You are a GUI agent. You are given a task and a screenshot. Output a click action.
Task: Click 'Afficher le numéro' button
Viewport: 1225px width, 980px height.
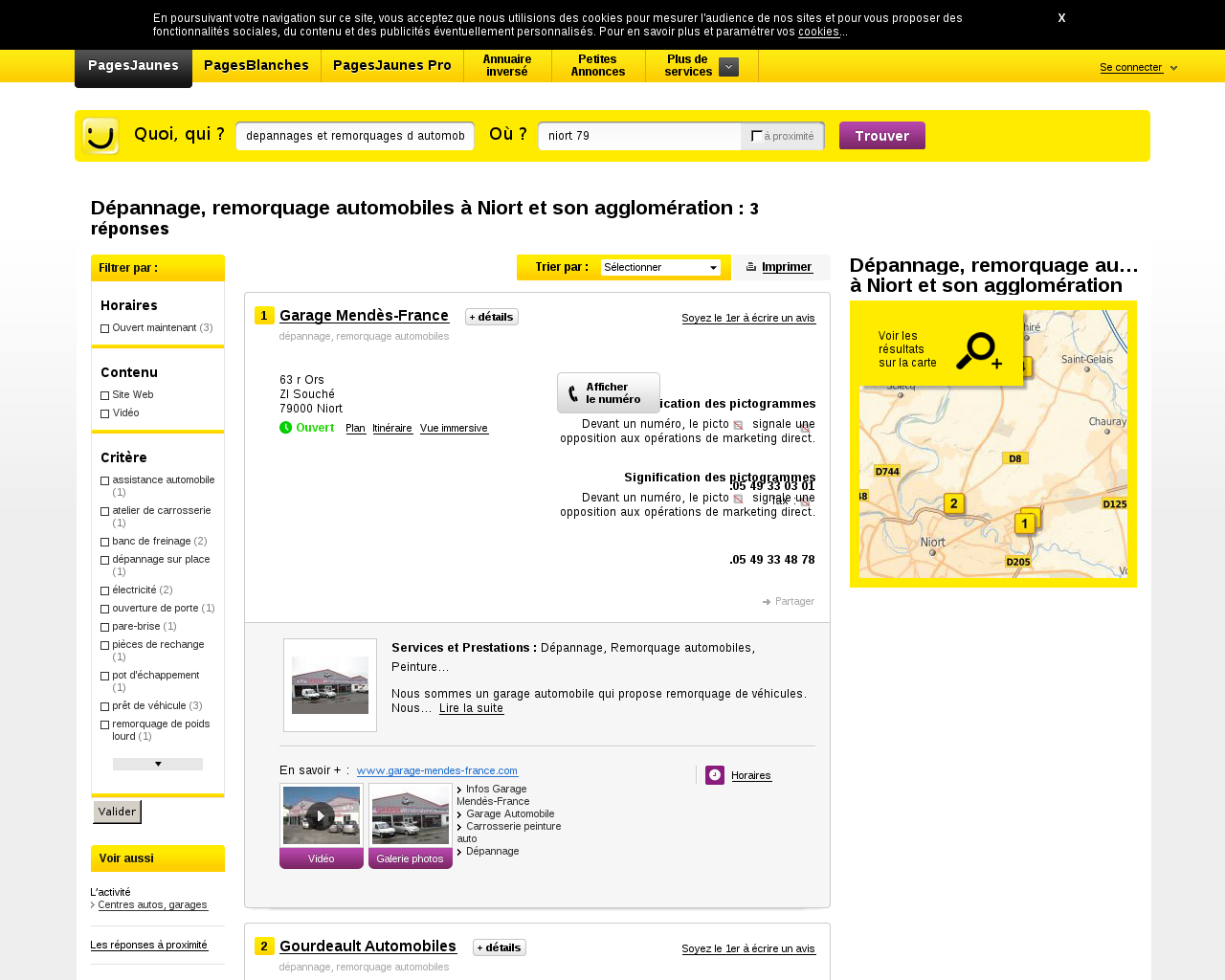609,393
